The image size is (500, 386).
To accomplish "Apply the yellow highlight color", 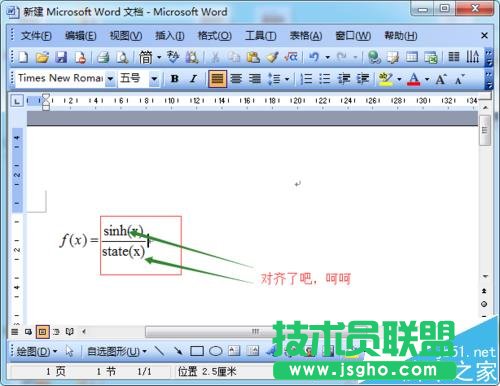I will pyautogui.click(x=386, y=79).
